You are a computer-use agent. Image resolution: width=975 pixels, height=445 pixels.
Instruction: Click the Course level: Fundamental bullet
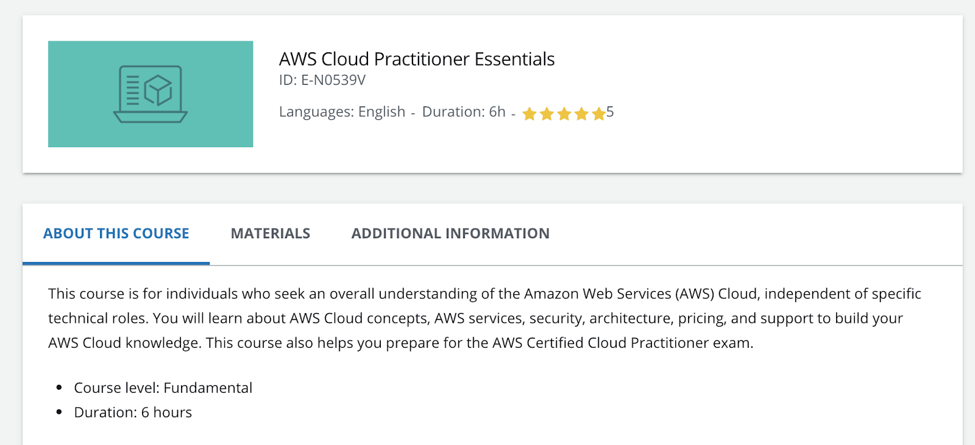pyautogui.click(x=163, y=387)
